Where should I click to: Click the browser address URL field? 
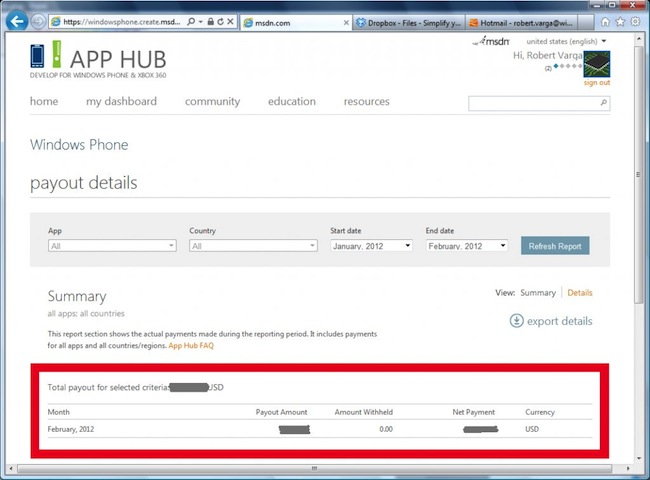point(121,22)
